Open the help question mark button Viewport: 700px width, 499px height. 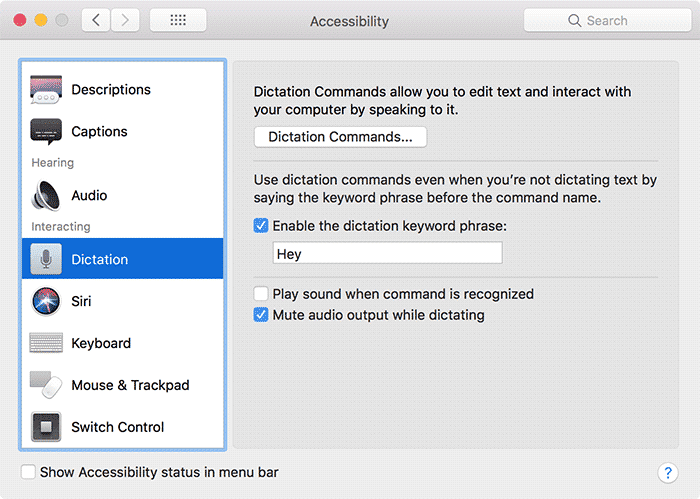pos(668,472)
